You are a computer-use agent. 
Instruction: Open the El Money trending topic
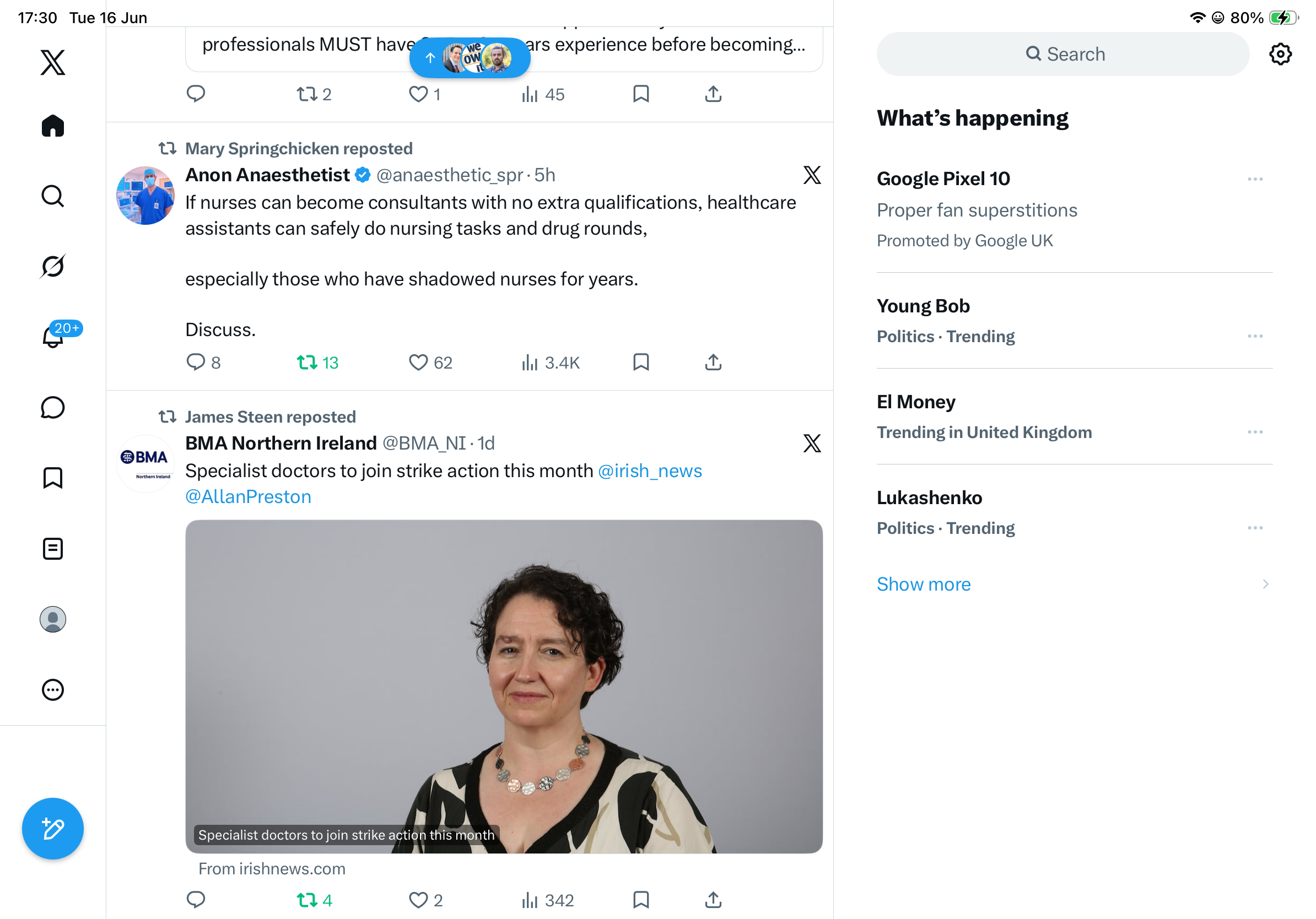pos(1074,417)
